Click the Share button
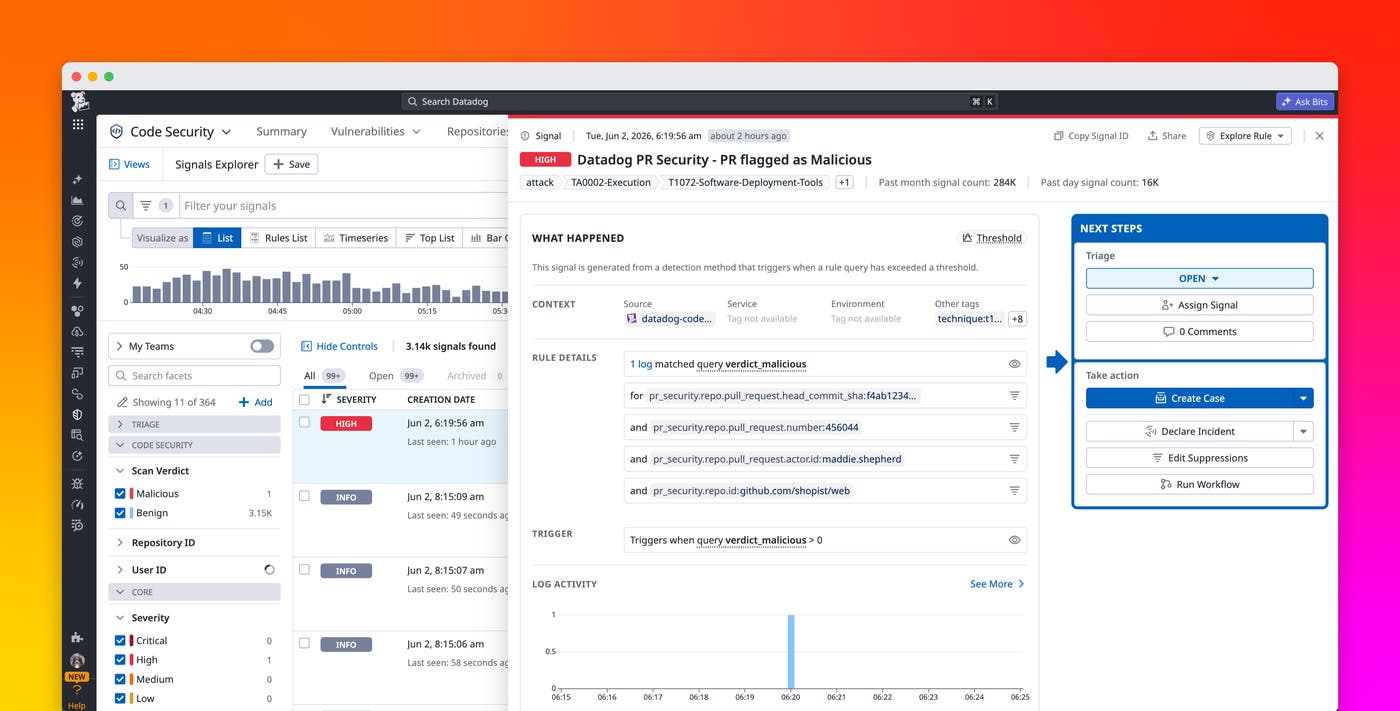The image size is (1400, 711). click(1167, 136)
